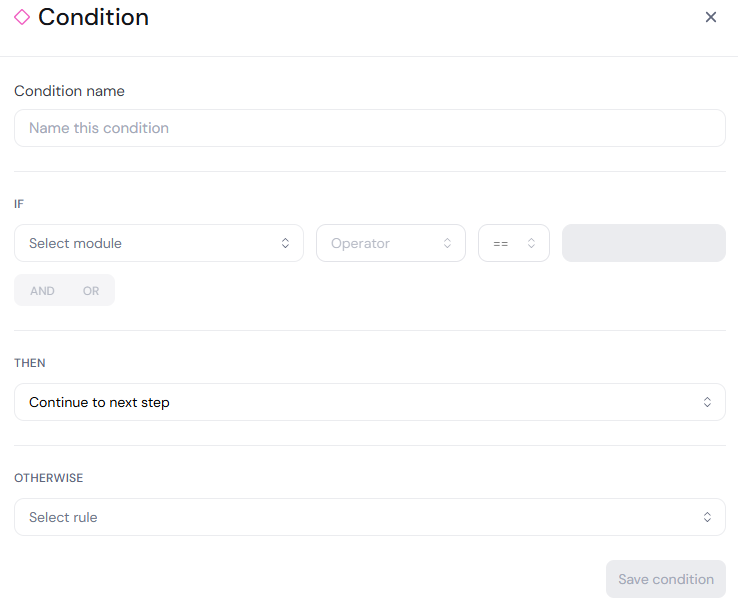Click the Save condition button
This screenshot has height=606, width=738.
666,579
